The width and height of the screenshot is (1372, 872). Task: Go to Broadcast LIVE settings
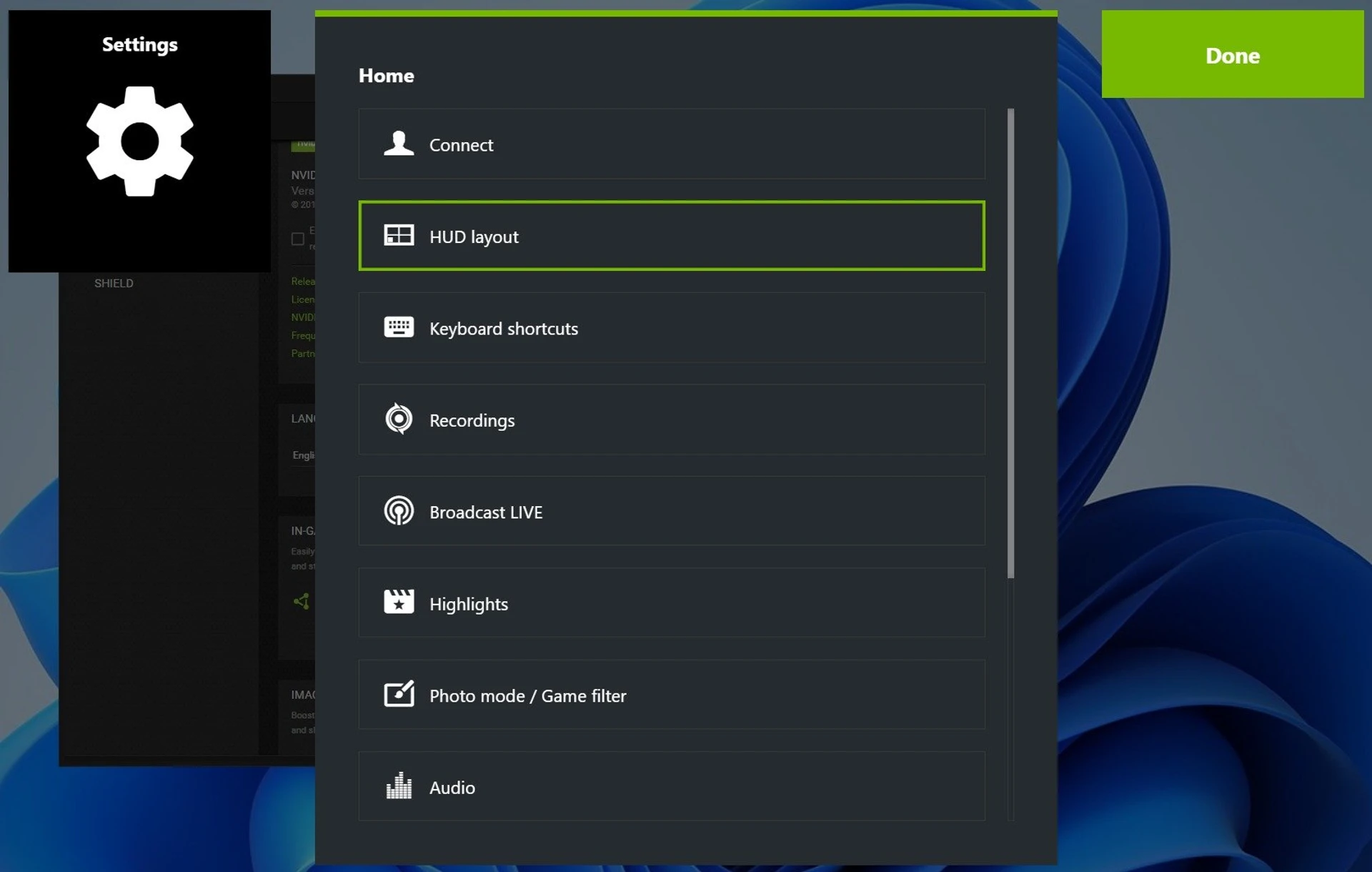(672, 511)
